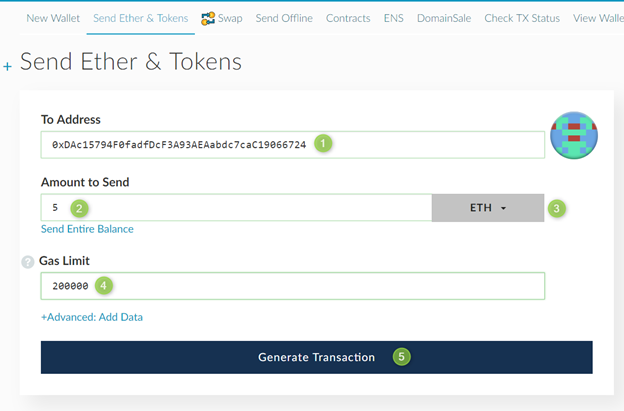This screenshot has width=624, height=411.
Task: Expand Advanced: Add Data option
Action: pos(92,317)
